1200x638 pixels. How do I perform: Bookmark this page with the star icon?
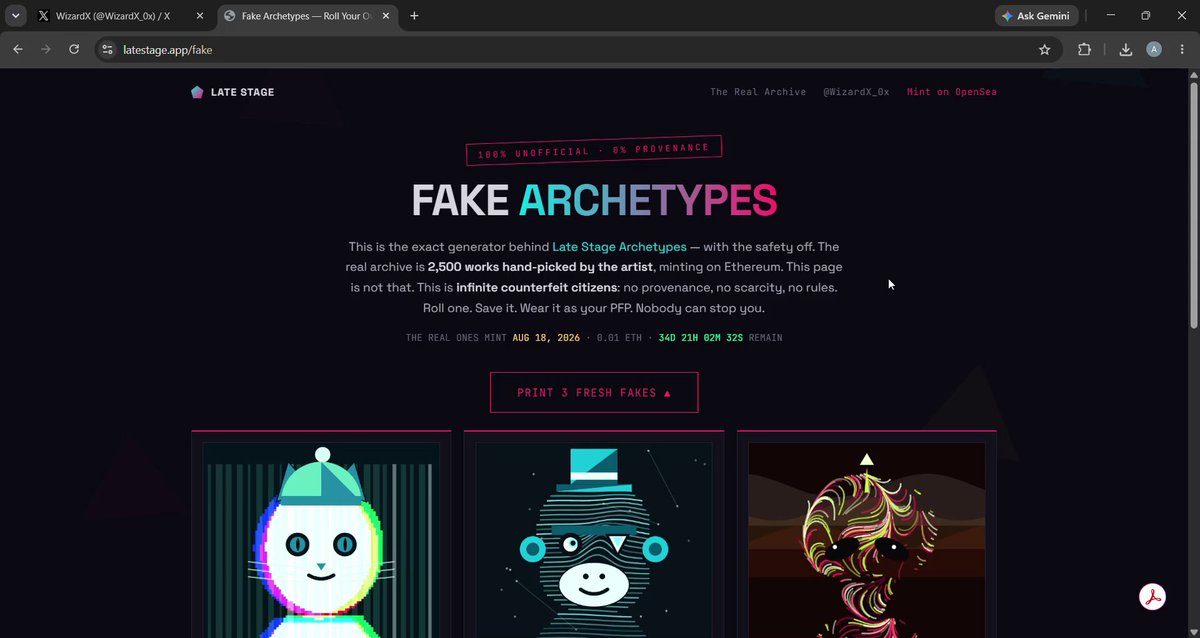[x=1045, y=50]
